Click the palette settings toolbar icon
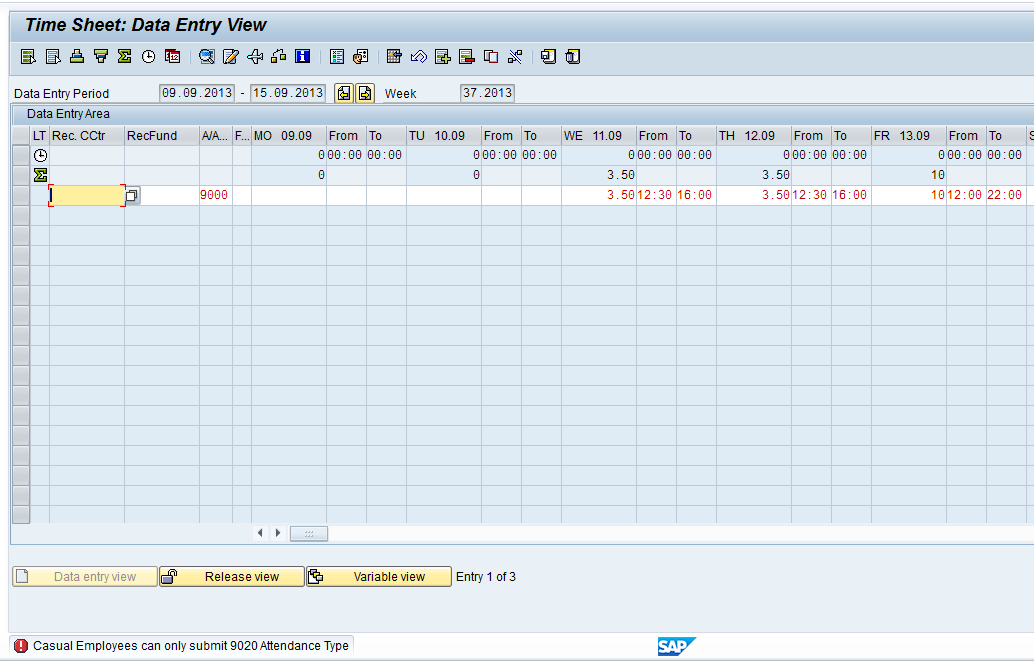1034x661 pixels. coord(361,57)
